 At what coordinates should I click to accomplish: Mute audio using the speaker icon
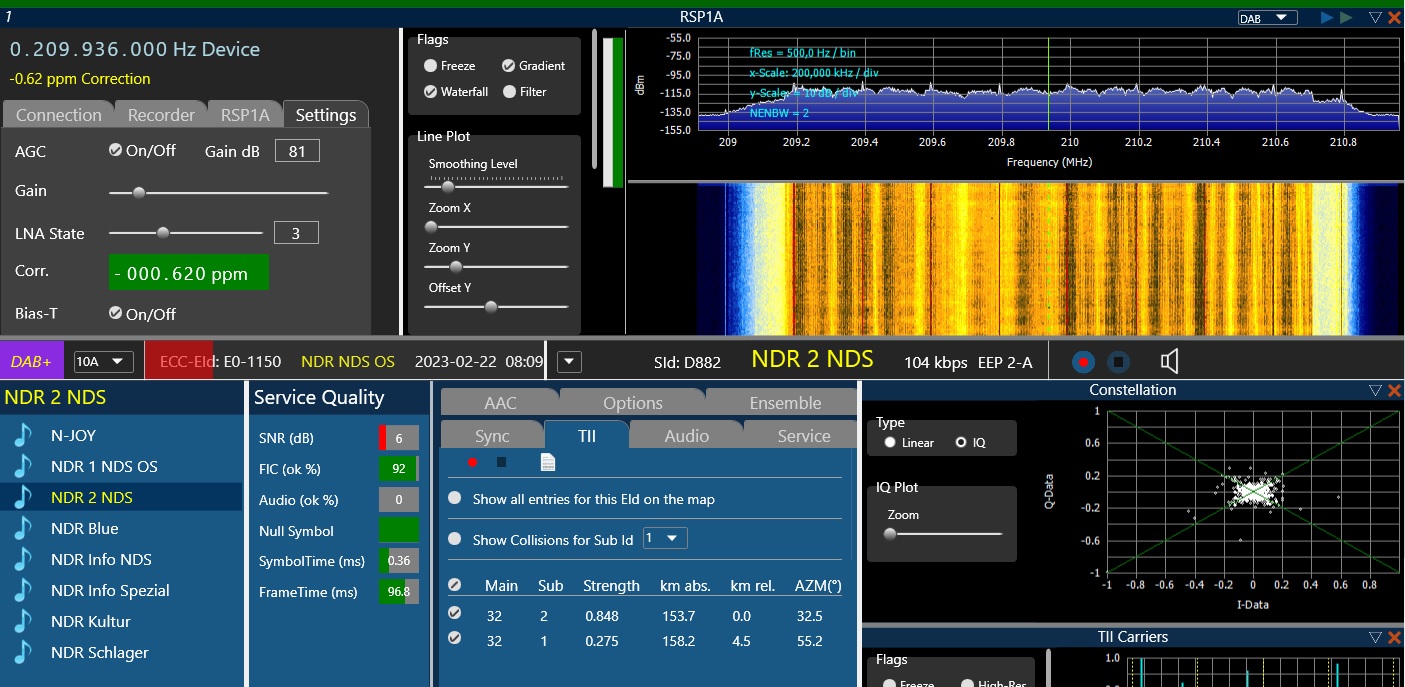pyautogui.click(x=1168, y=361)
